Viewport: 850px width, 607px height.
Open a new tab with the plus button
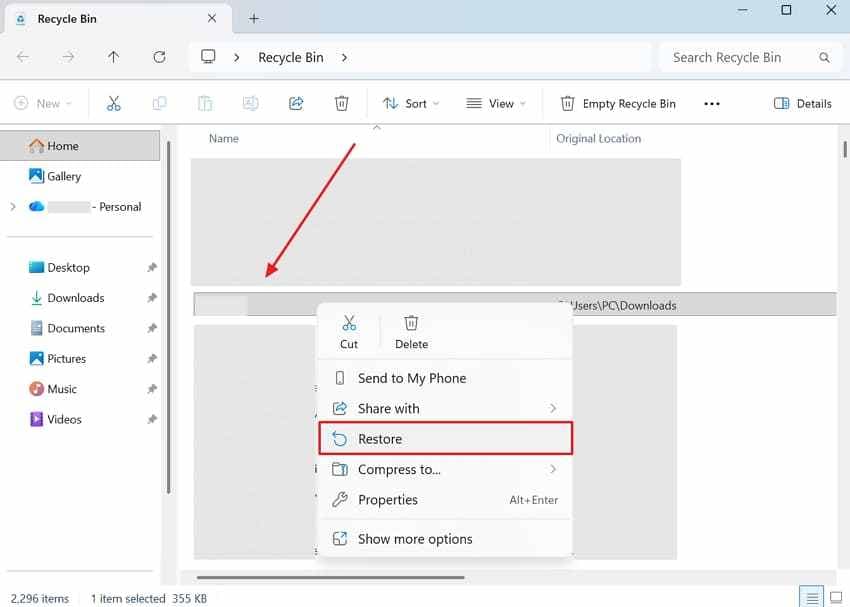(254, 18)
